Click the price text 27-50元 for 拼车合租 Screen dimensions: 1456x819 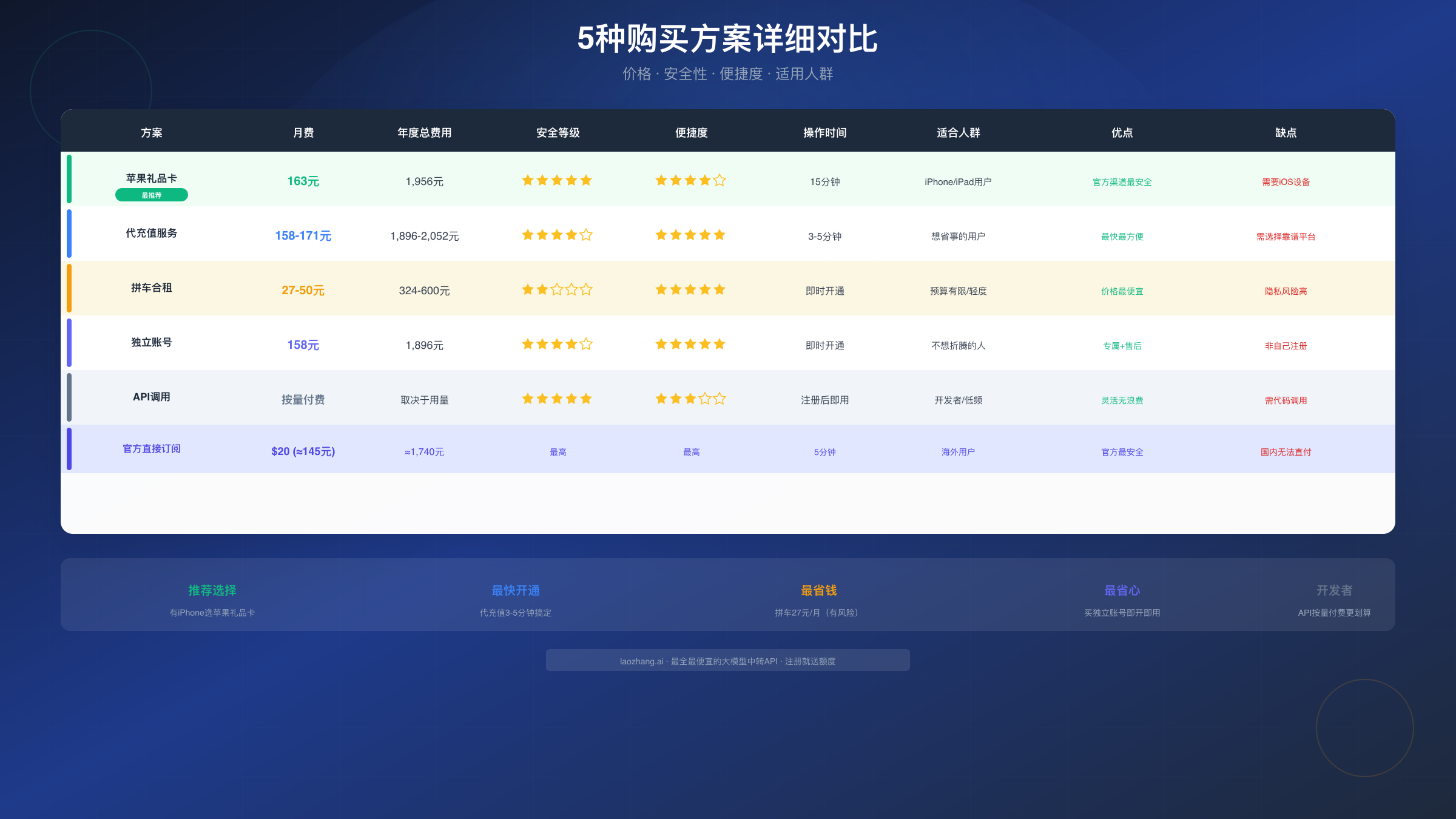click(303, 290)
